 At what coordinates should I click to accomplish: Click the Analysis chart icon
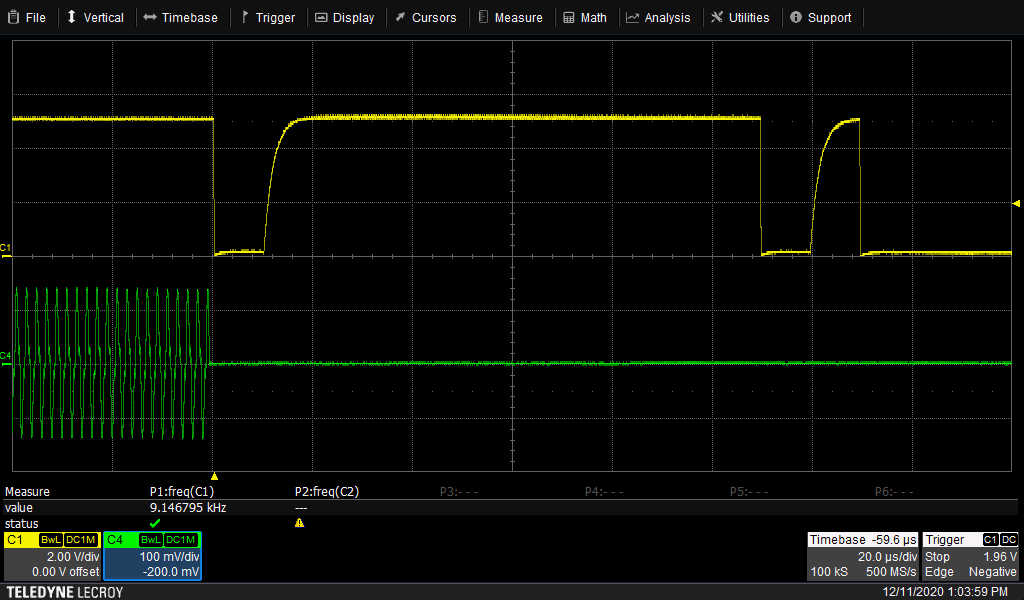pyautogui.click(x=632, y=17)
